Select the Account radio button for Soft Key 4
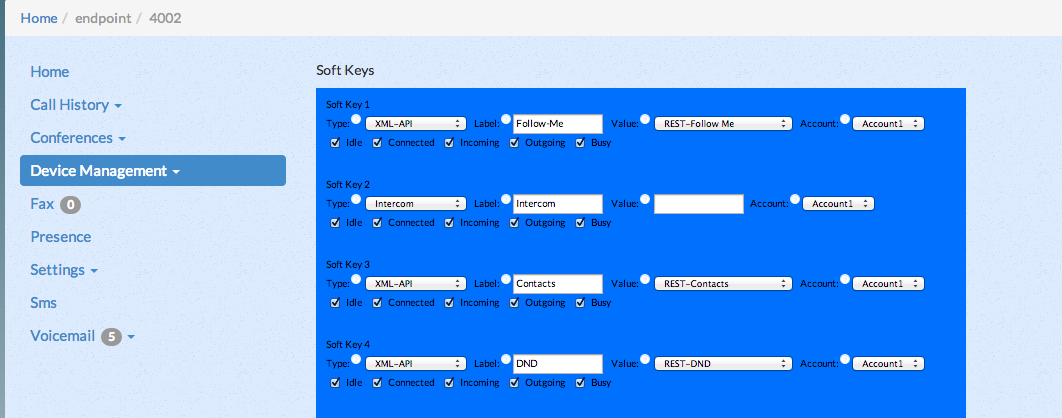The image size is (1062, 418). [x=845, y=359]
